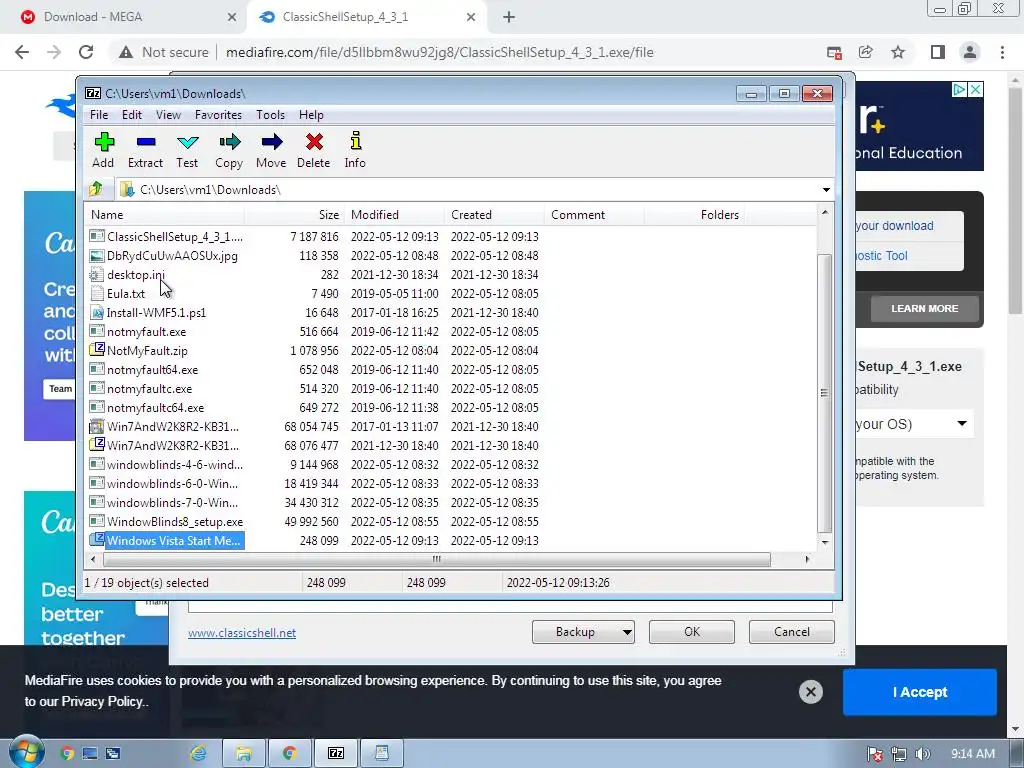Open the Windows Start orb

tap(26, 753)
